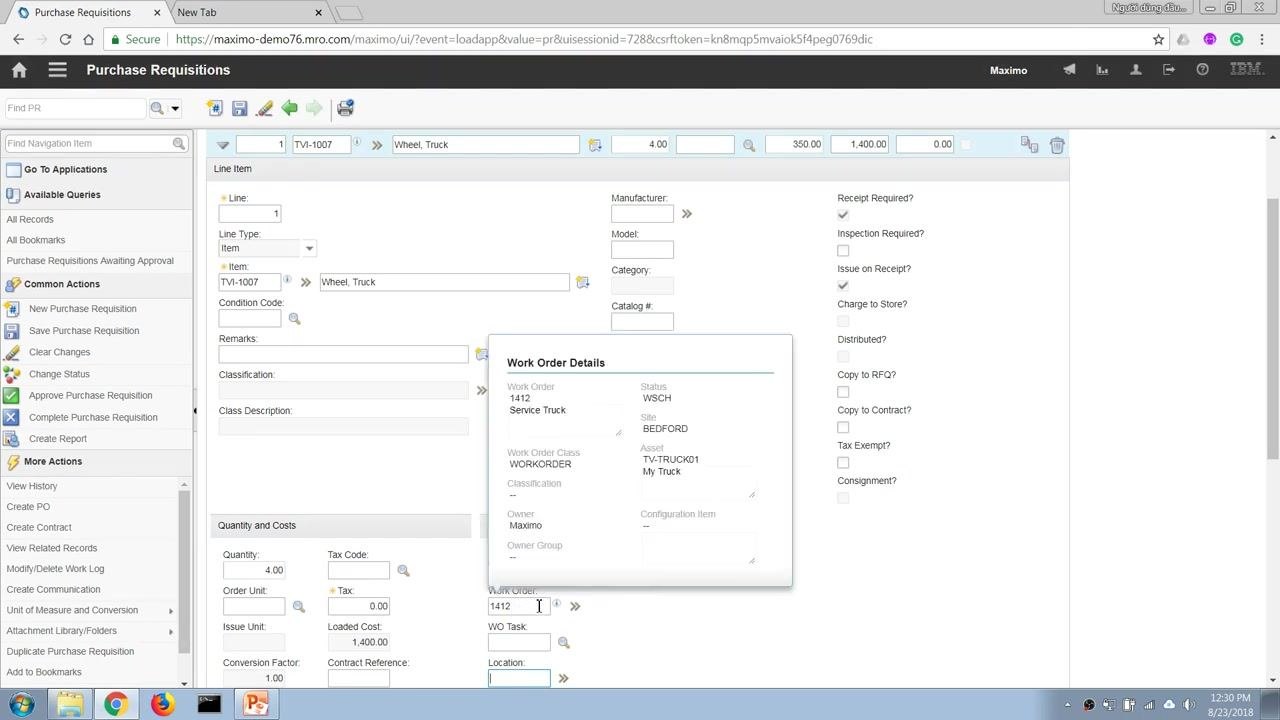Click Duplicate Purchase Requisition link
Image resolution: width=1280 pixels, height=720 pixels.
click(70, 652)
